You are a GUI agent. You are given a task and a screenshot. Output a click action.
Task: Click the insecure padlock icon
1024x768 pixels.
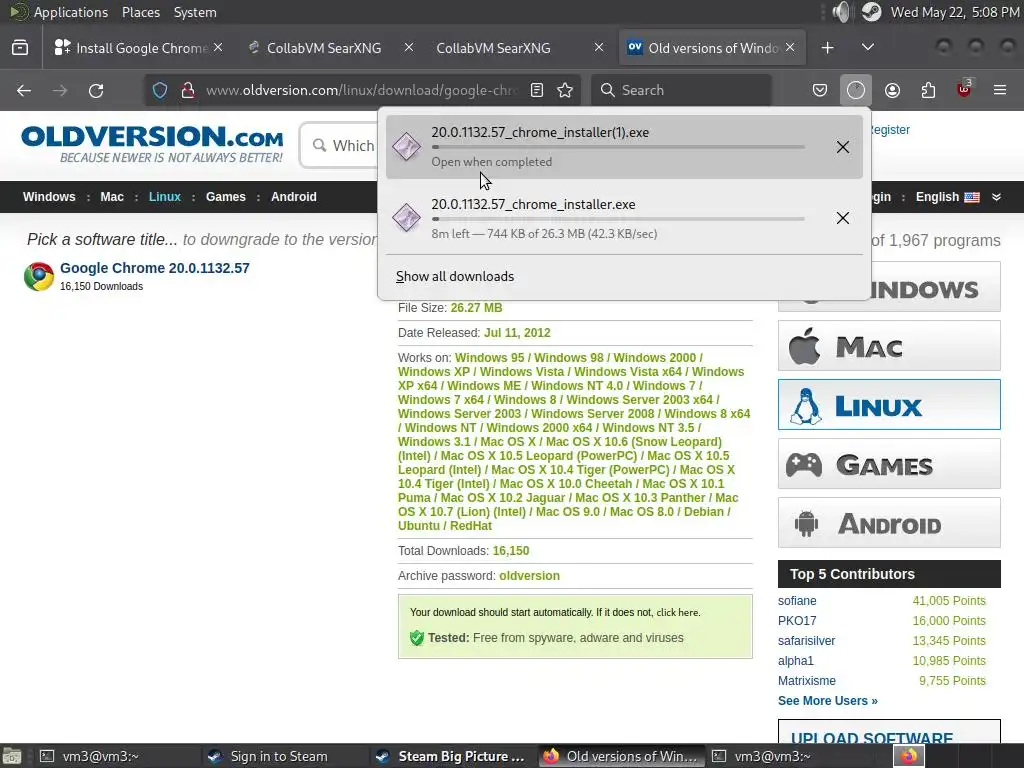click(x=188, y=90)
